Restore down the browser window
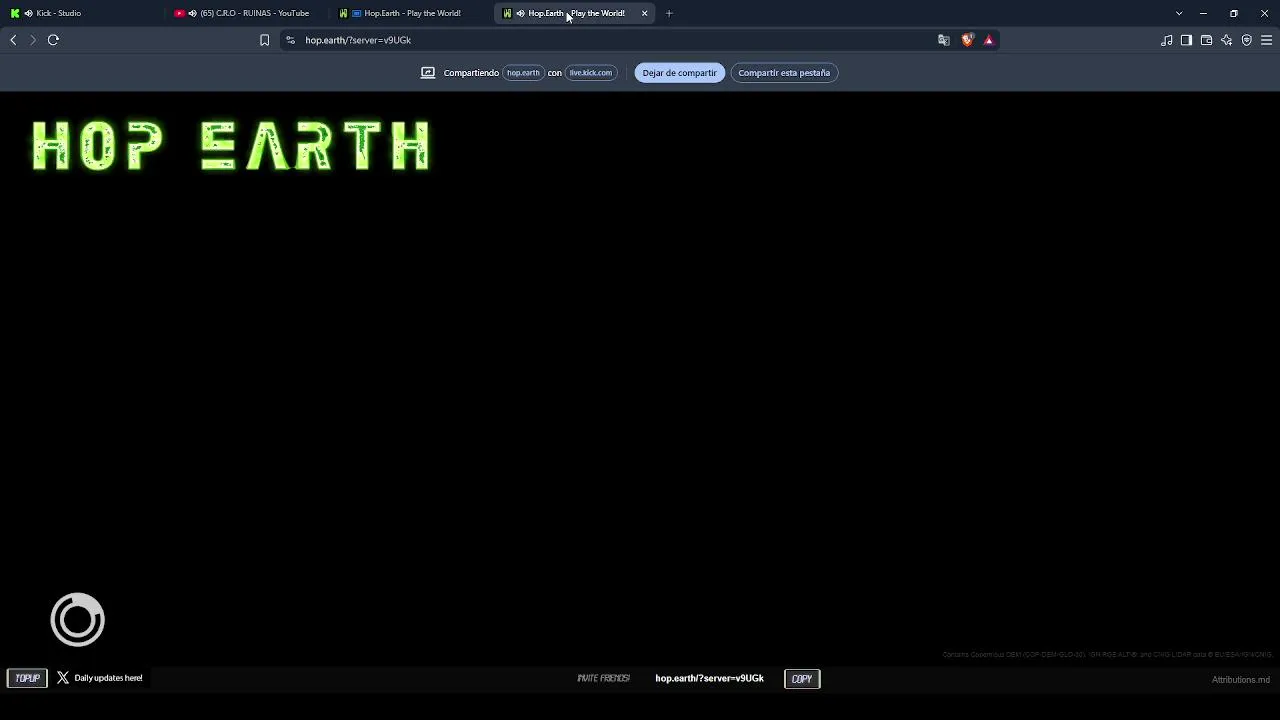1280x720 pixels. tap(1234, 13)
